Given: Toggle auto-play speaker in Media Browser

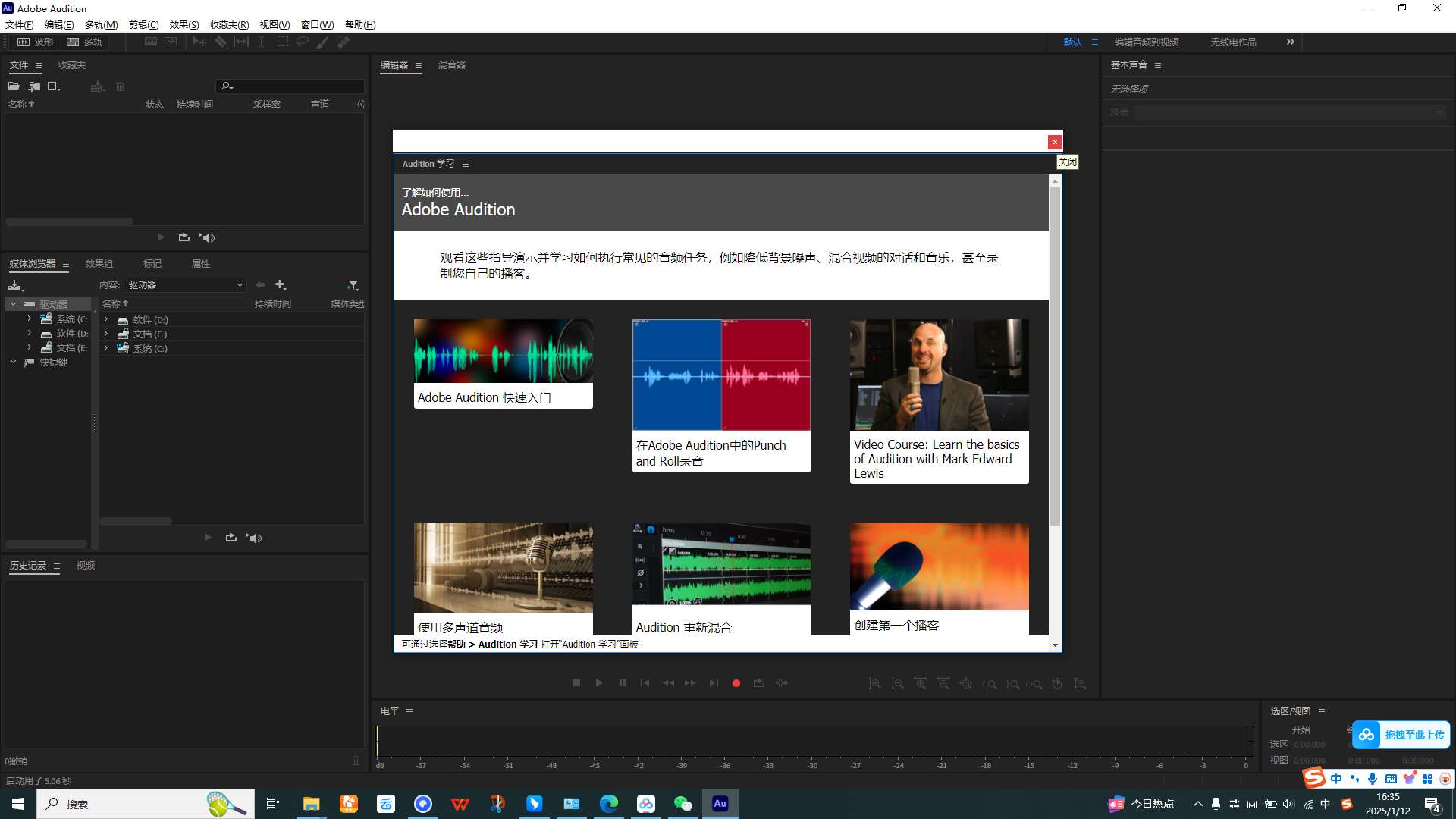Looking at the screenshot, I should tap(254, 538).
